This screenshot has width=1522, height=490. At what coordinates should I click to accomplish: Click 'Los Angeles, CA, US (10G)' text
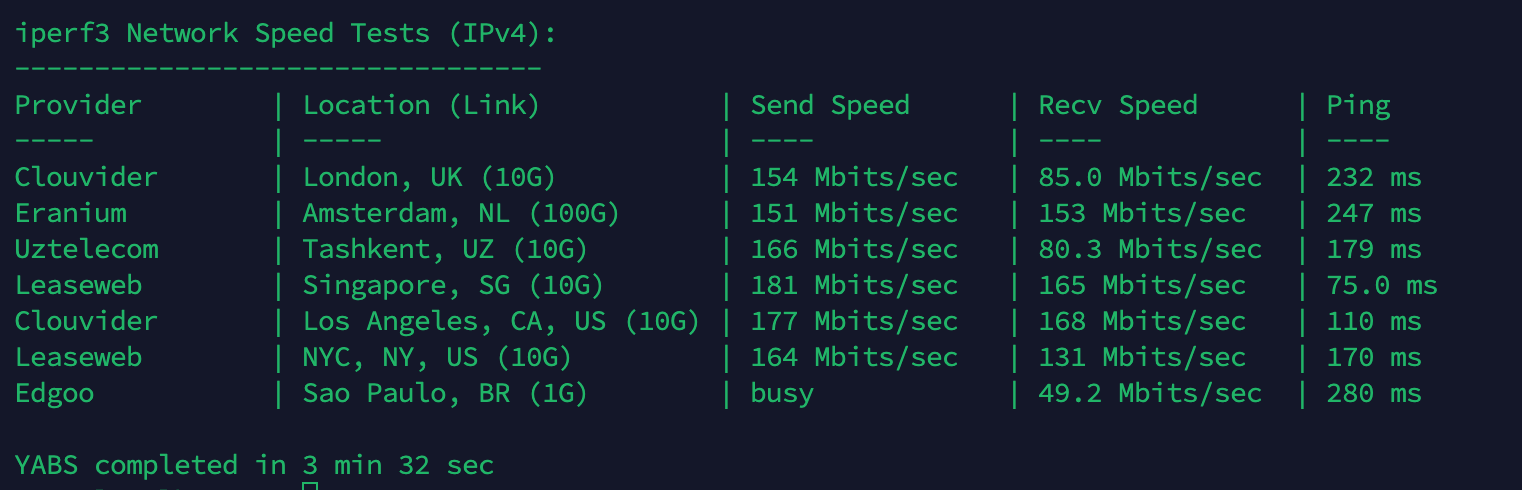coord(501,321)
